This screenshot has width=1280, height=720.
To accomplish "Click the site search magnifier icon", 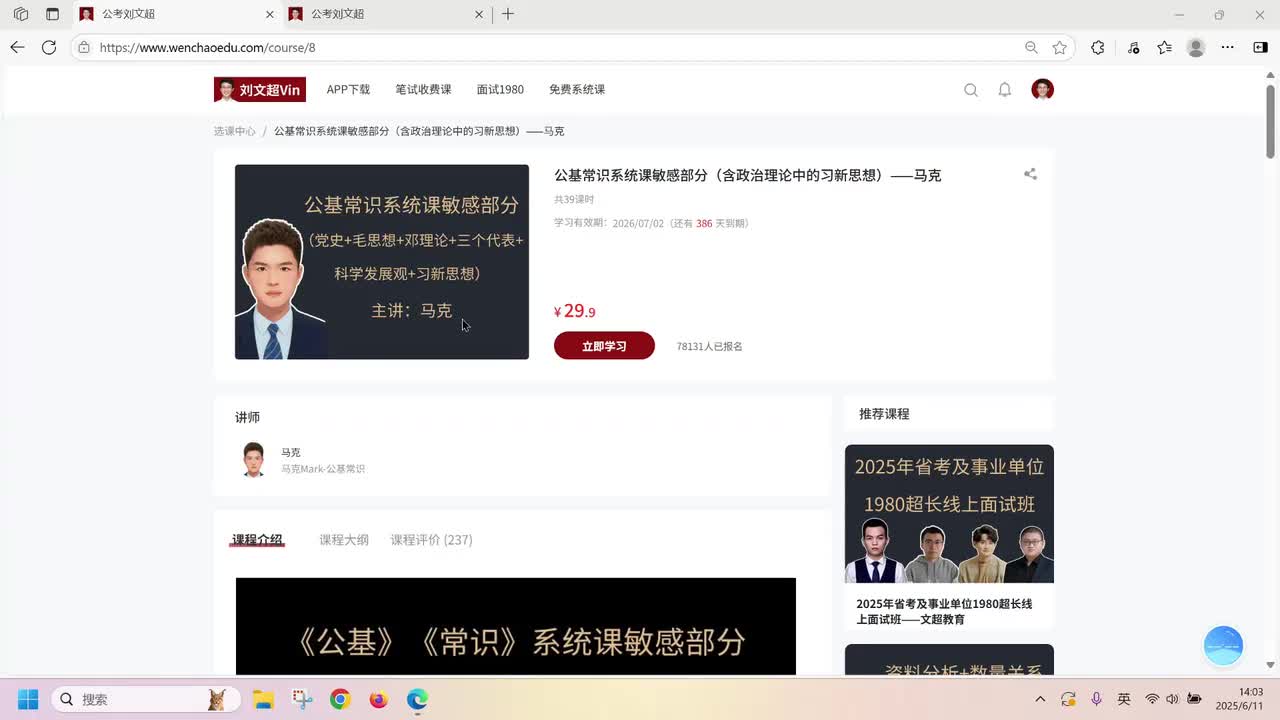I will click(x=971, y=90).
